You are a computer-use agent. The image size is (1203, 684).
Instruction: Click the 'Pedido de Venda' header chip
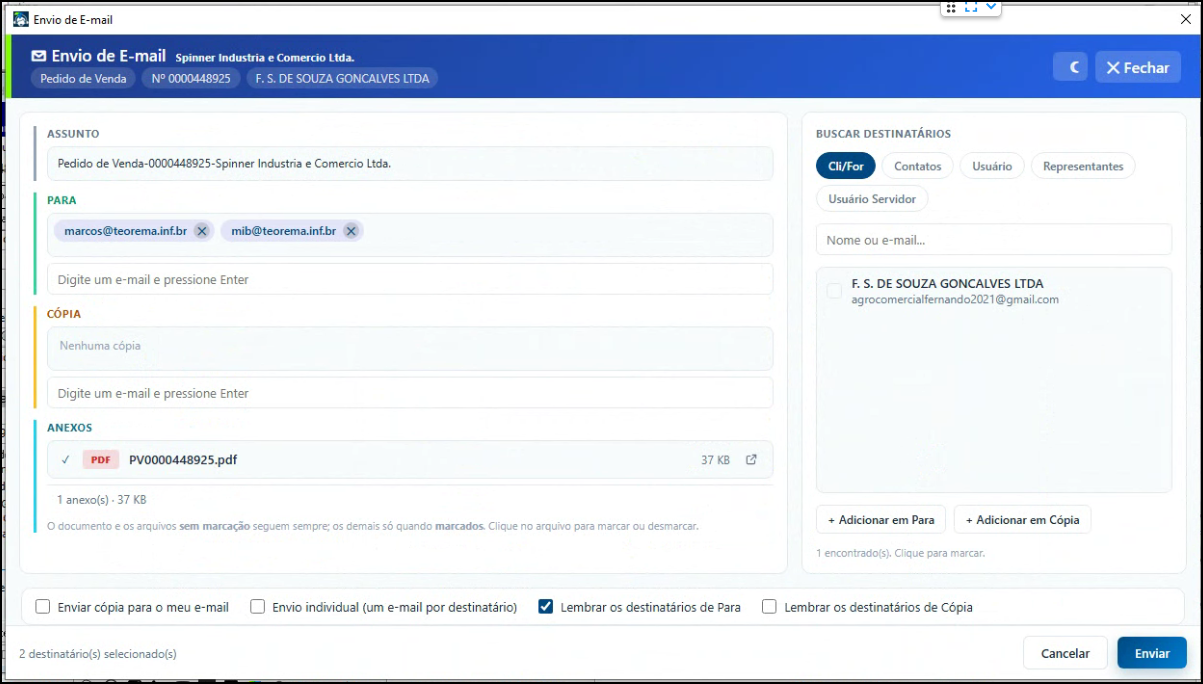pos(84,78)
